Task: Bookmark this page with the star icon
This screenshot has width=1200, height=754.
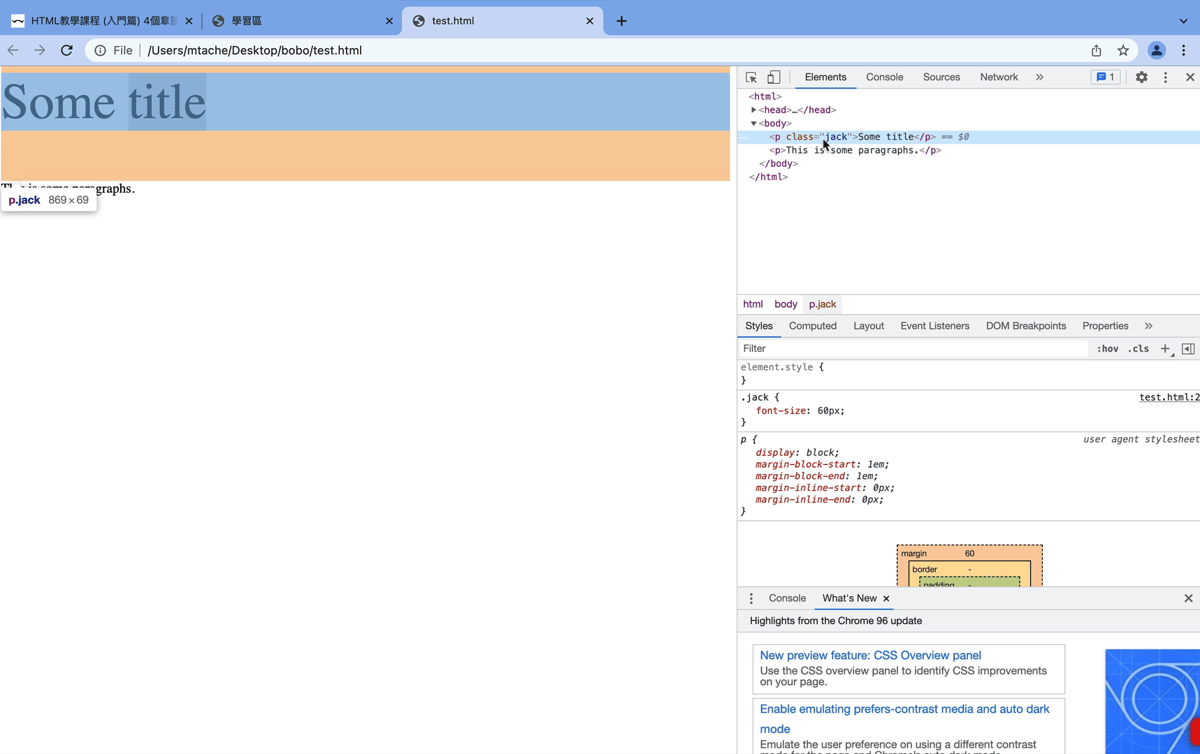Action: pyautogui.click(x=1123, y=50)
